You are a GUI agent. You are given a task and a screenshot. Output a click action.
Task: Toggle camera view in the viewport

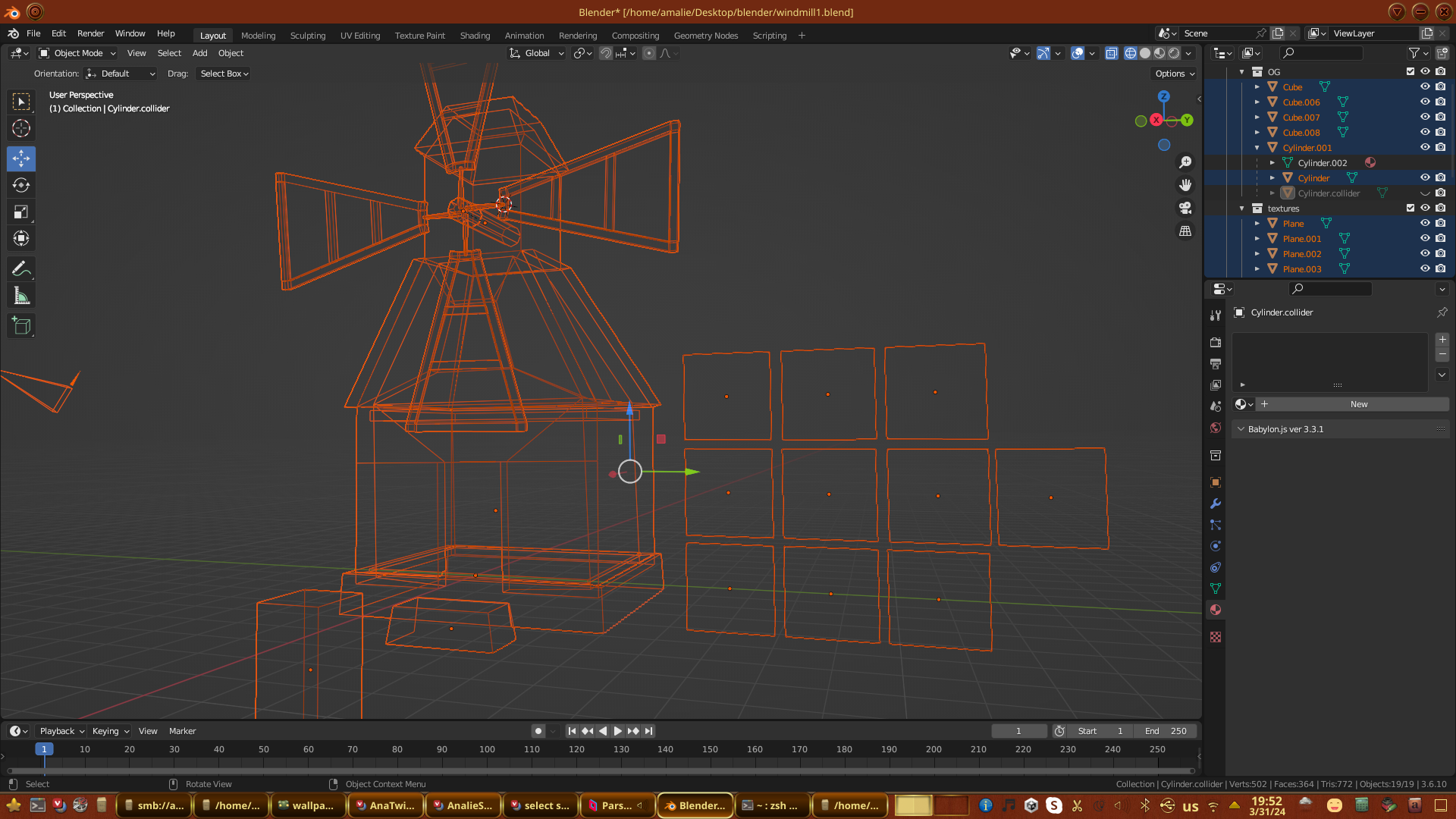[1185, 208]
